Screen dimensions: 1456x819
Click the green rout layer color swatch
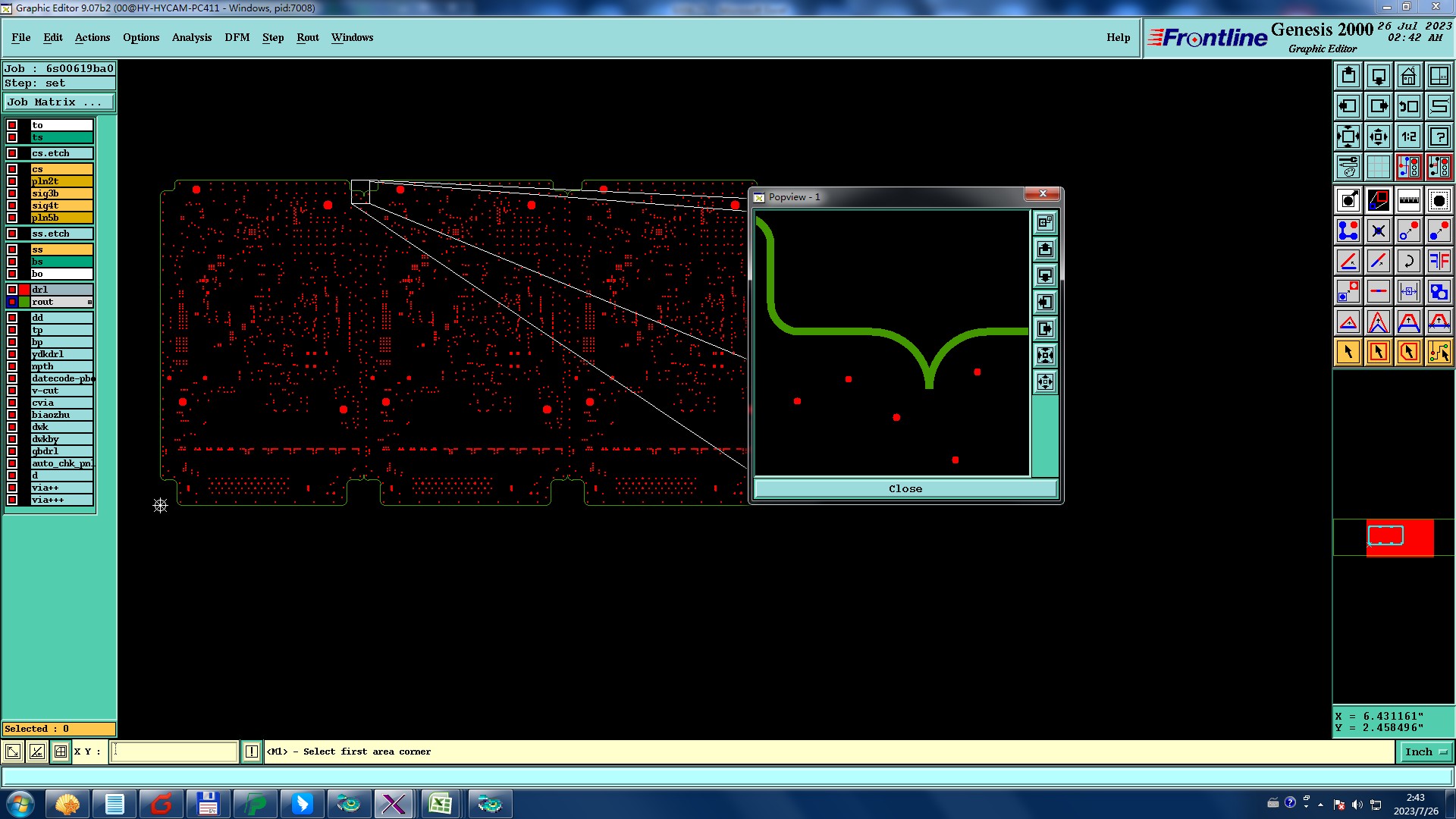point(24,302)
